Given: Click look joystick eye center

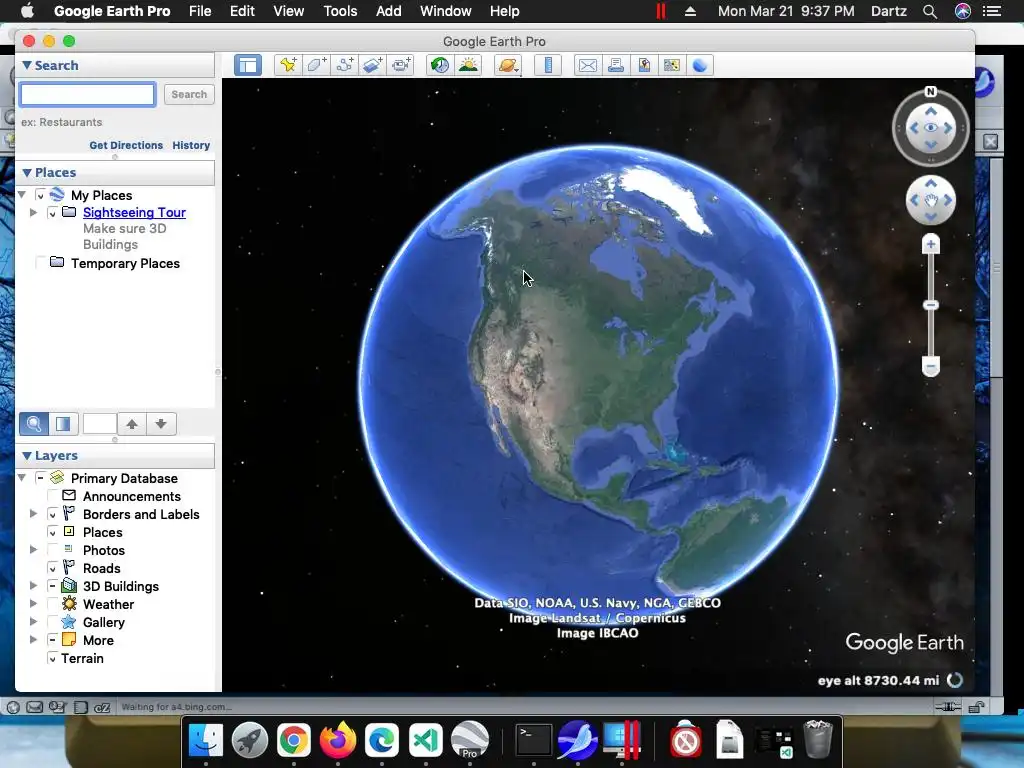Looking at the screenshot, I should tap(931, 128).
